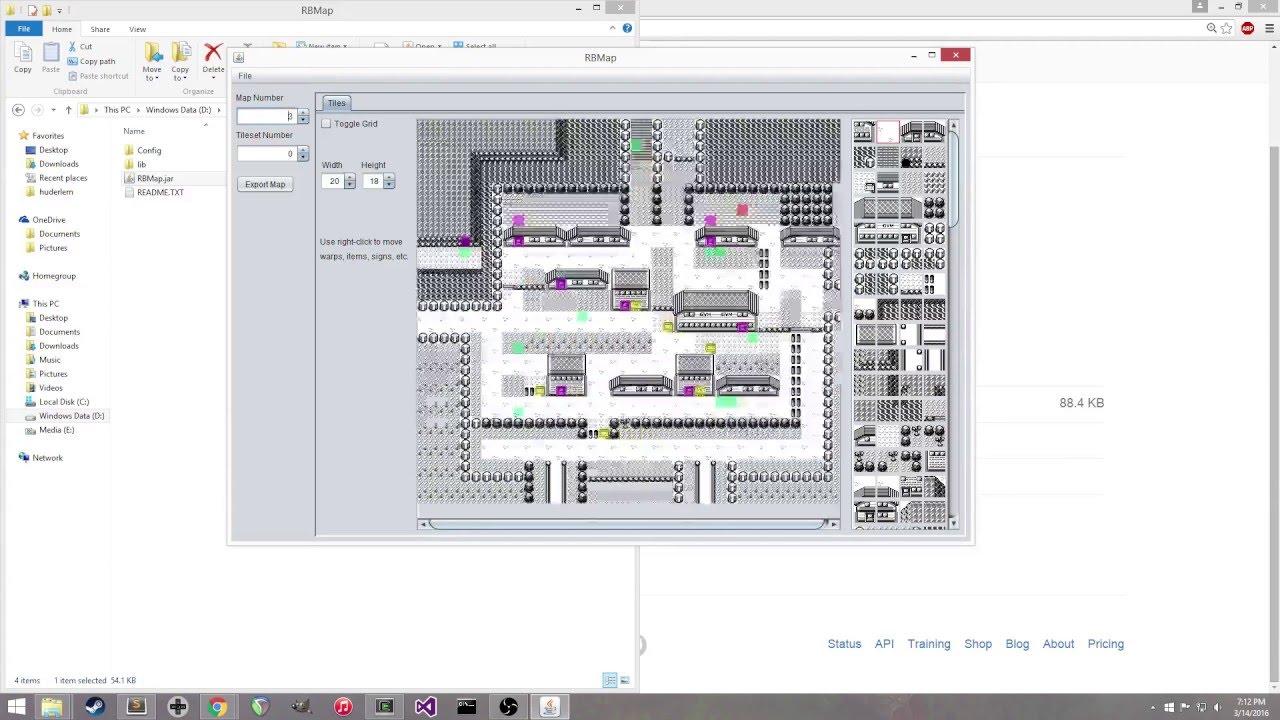Click into the Tileset Number field
Viewport: 1280px width, 720px height.
266,154
